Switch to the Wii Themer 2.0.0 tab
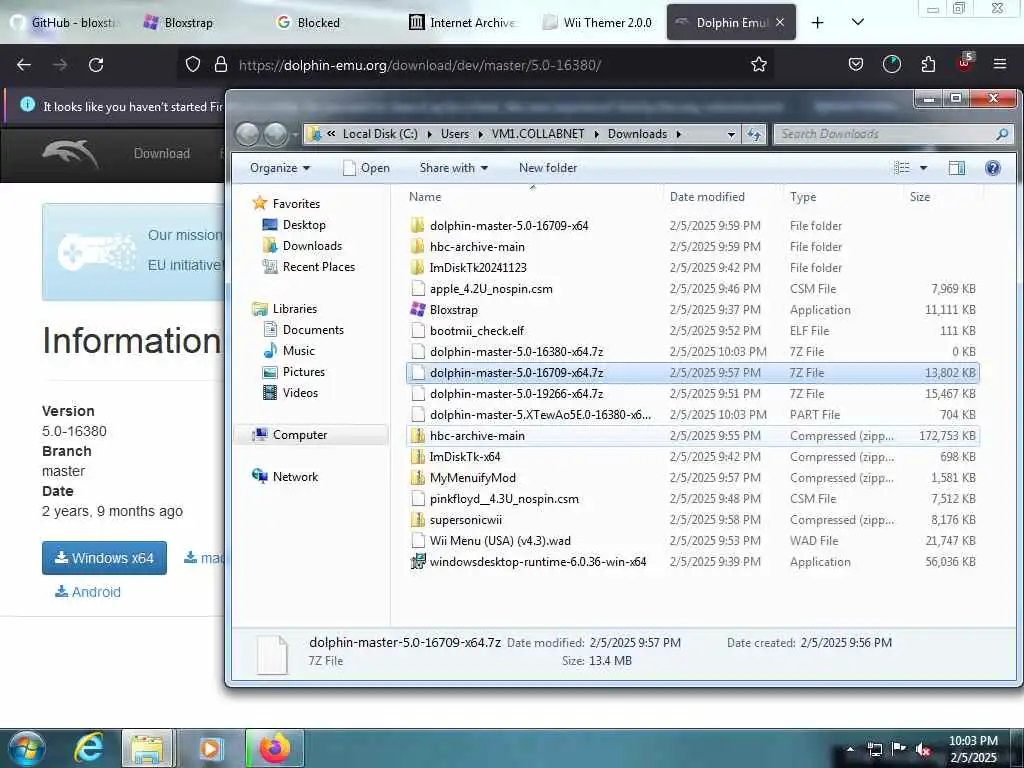 598,23
